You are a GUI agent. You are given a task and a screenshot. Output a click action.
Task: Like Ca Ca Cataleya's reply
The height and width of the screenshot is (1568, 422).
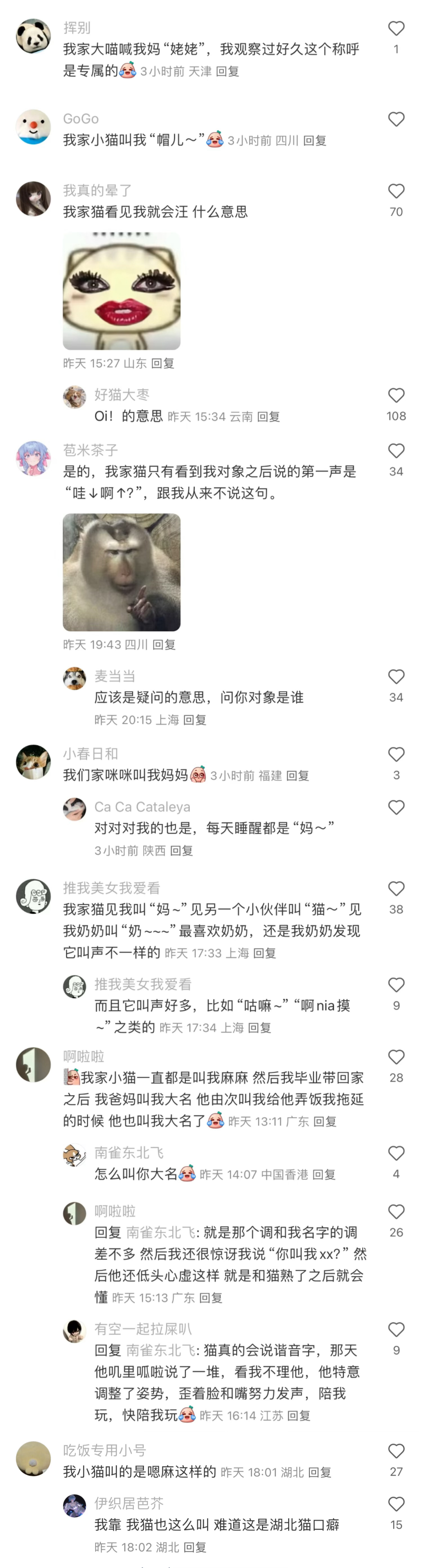click(x=396, y=808)
